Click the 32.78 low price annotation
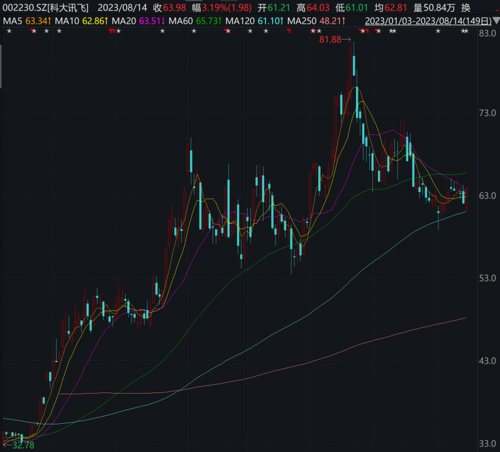The image size is (500, 452). 23,445
